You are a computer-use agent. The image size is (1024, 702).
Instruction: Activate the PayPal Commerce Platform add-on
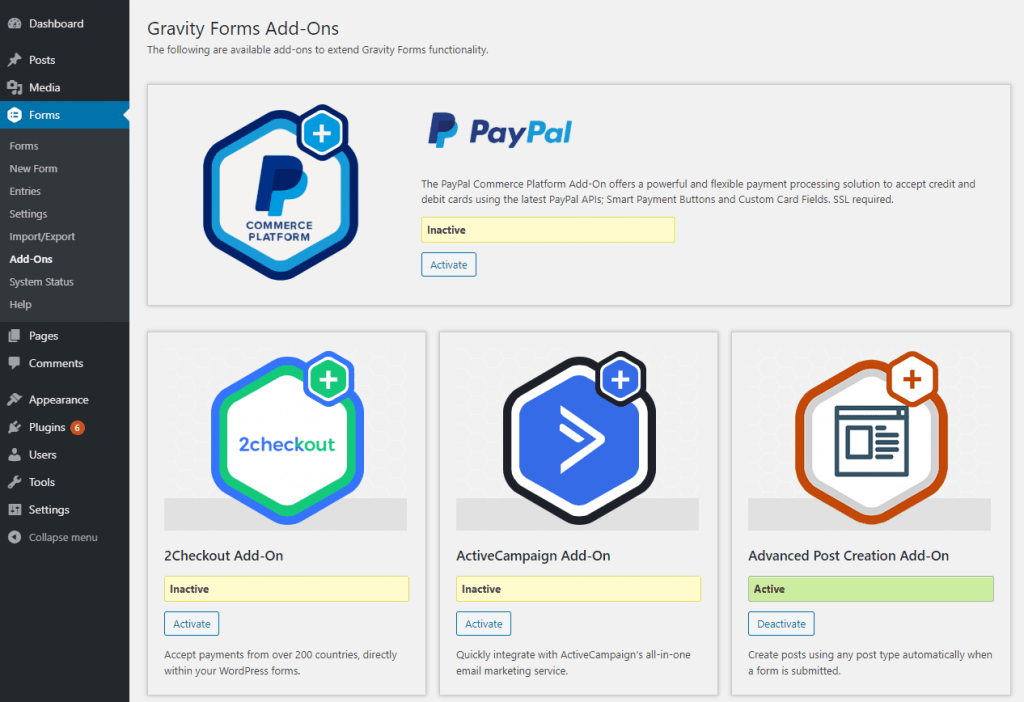[448, 264]
